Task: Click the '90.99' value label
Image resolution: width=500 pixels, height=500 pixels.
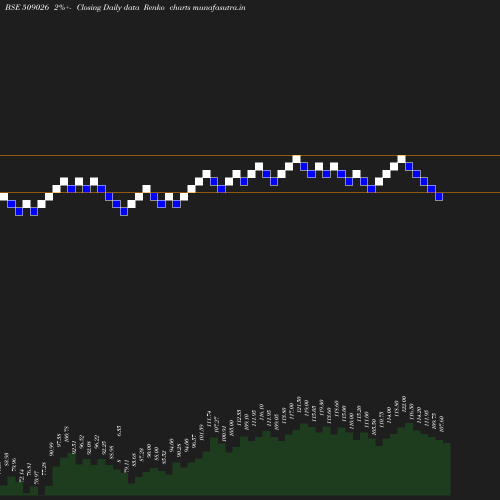Action: (x=51, y=449)
